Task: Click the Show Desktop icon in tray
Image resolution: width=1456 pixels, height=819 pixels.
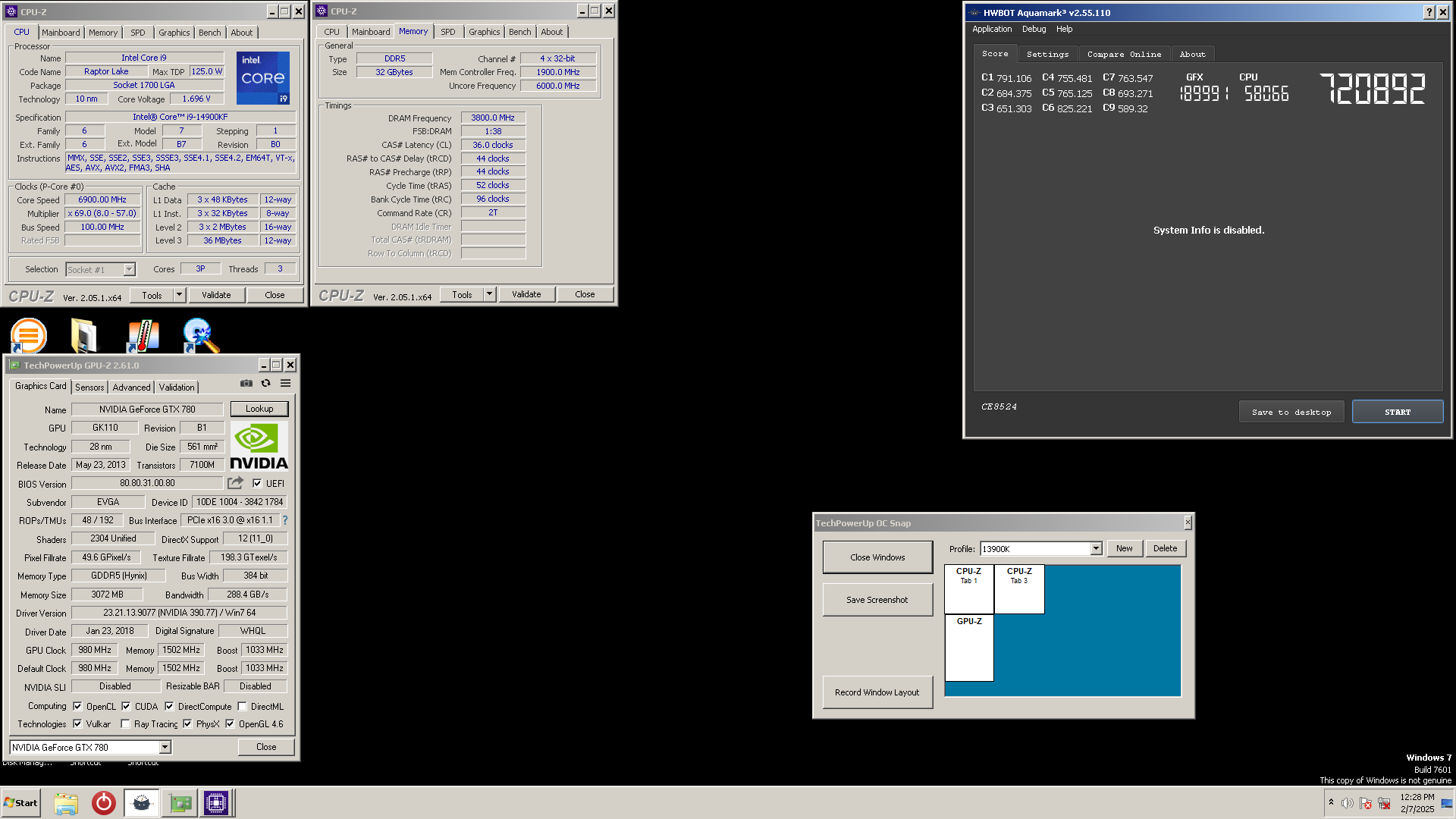Action: coord(1447,803)
